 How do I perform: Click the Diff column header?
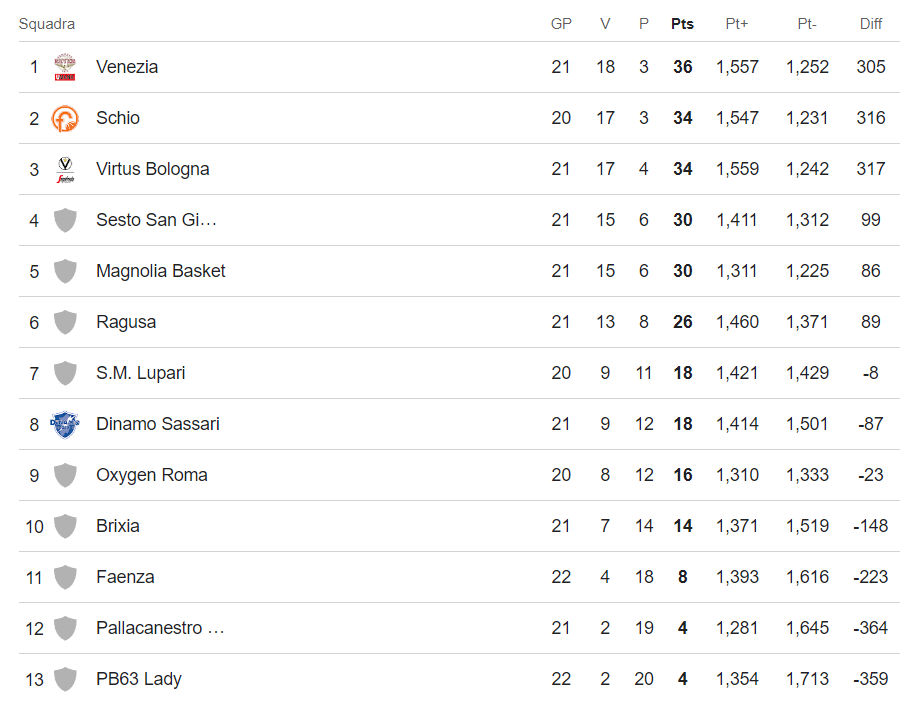pyautogui.click(x=870, y=24)
